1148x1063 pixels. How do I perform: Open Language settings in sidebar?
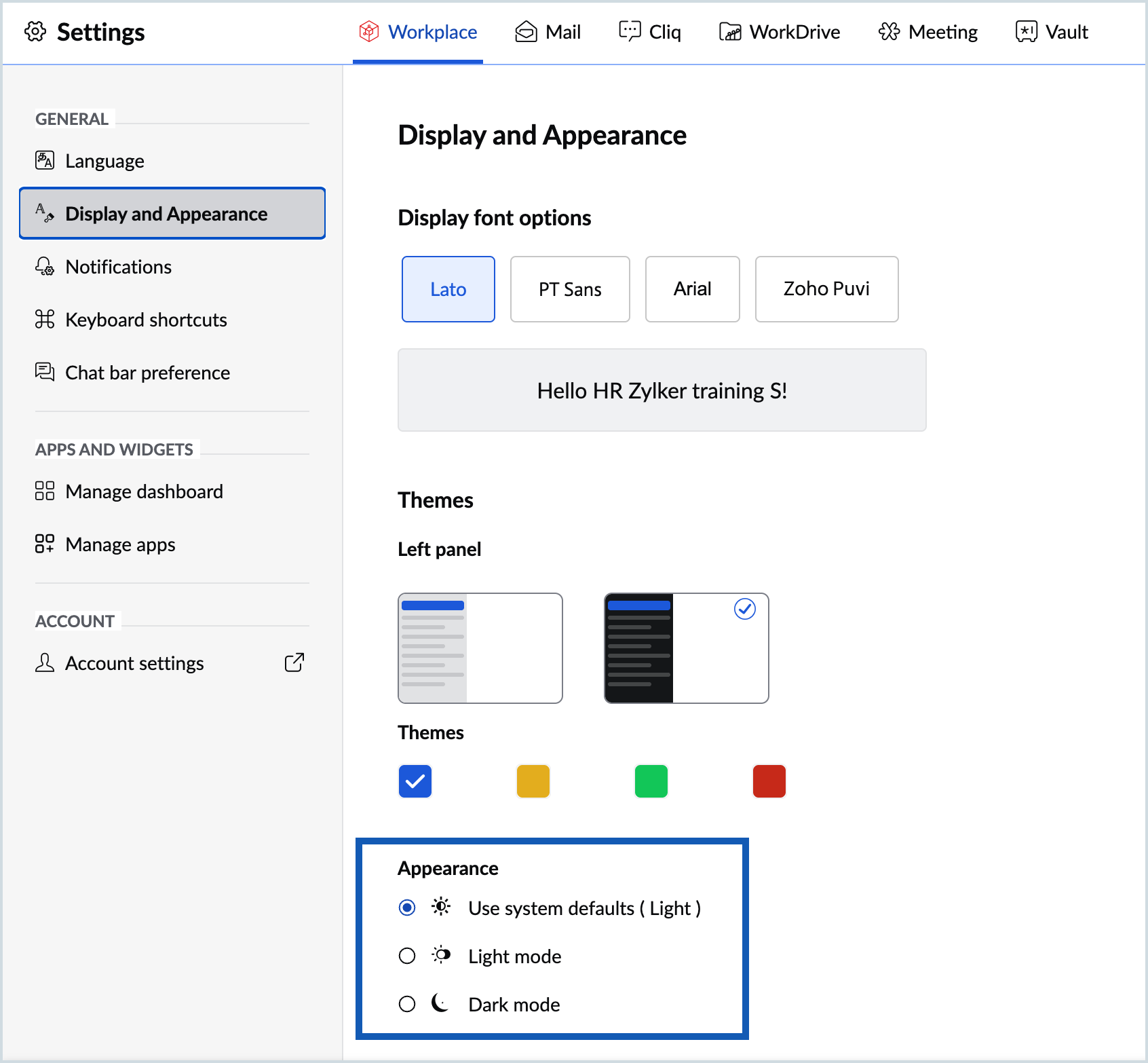coord(172,161)
